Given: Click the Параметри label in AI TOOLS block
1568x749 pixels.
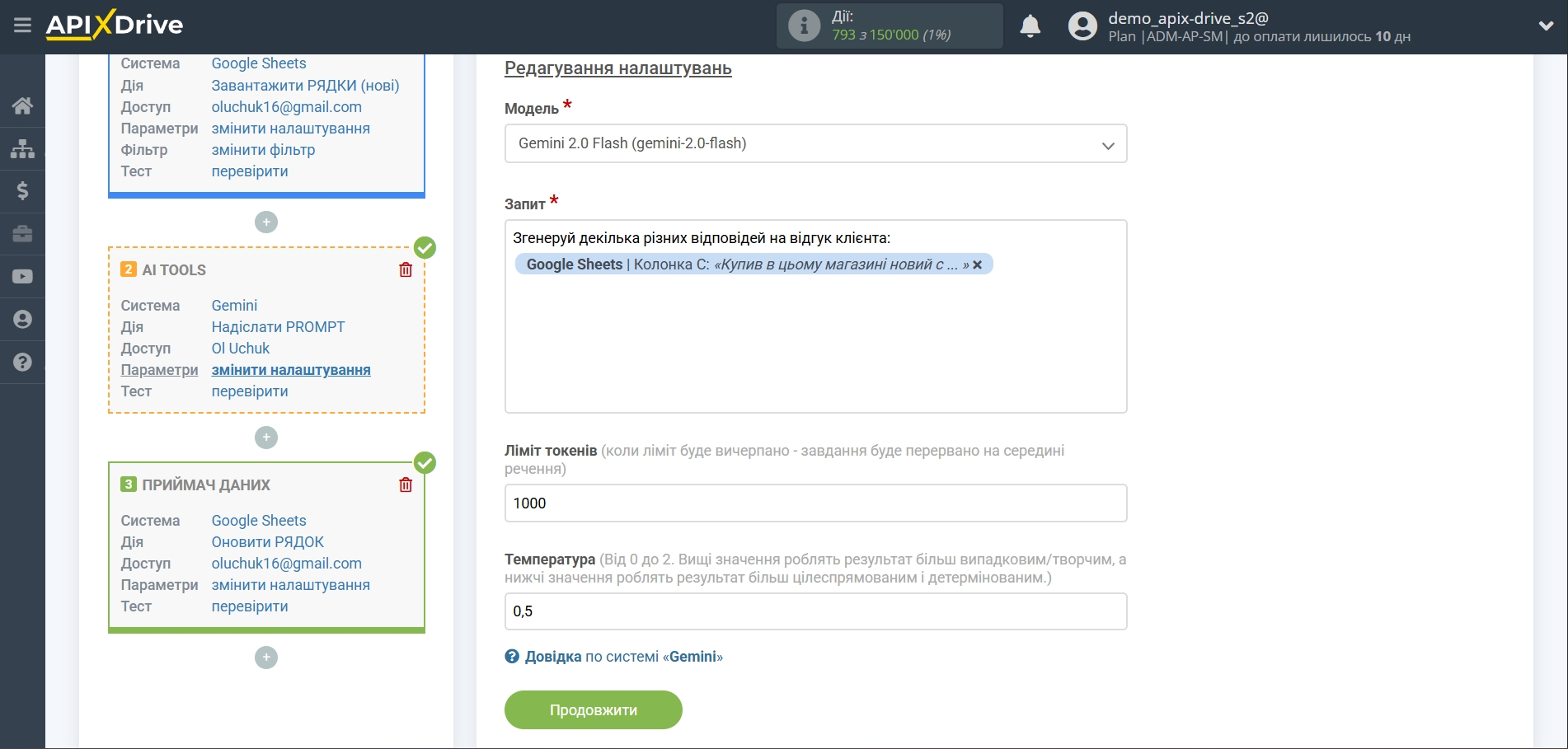Looking at the screenshot, I should [x=159, y=370].
